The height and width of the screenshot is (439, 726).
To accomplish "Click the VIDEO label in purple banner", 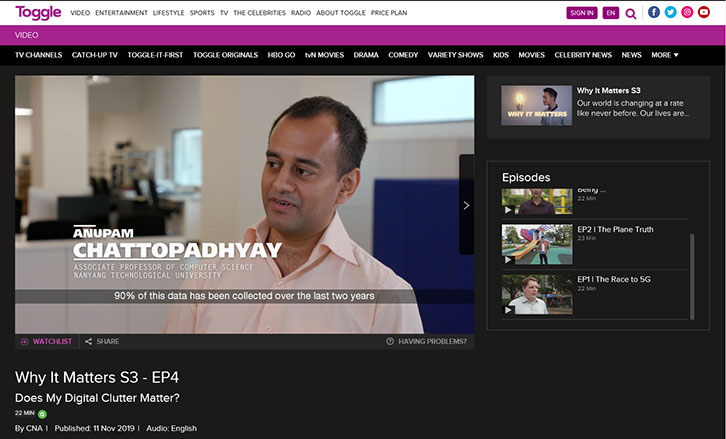I will pyautogui.click(x=26, y=35).
